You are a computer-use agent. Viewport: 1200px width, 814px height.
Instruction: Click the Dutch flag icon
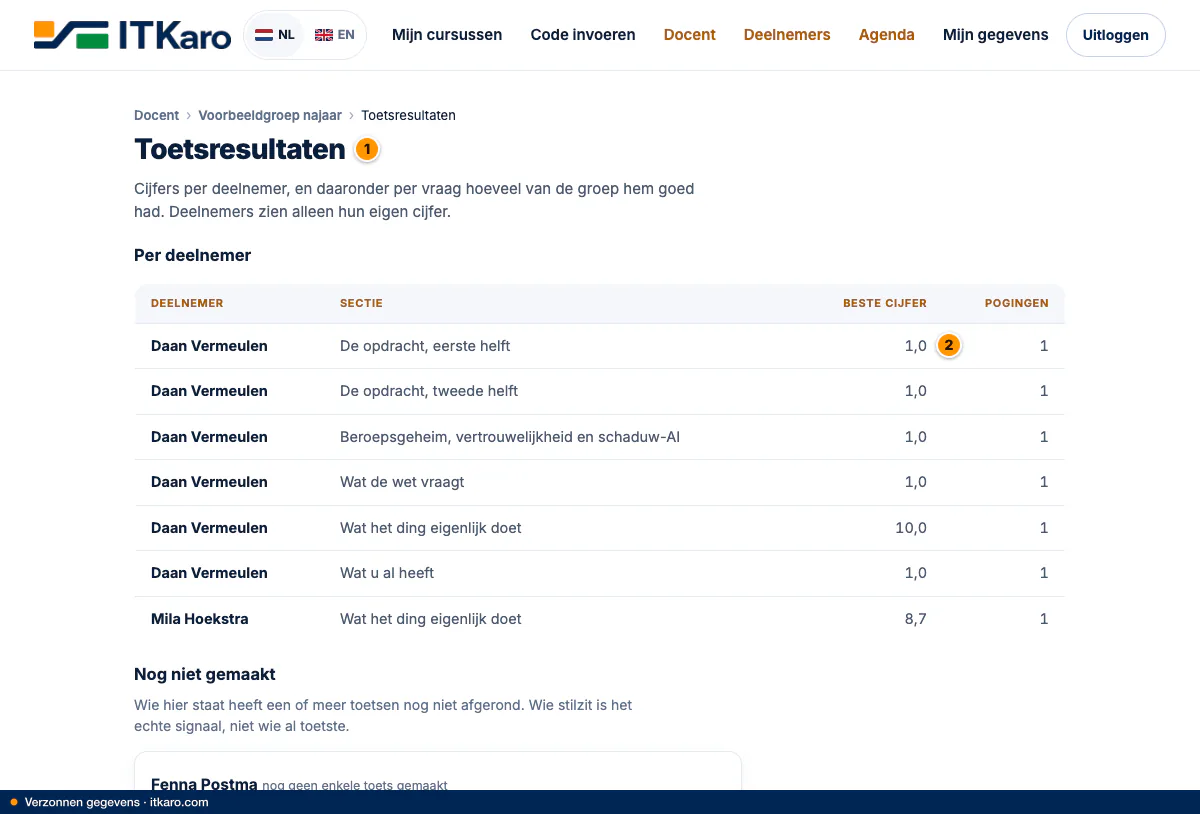(x=264, y=35)
